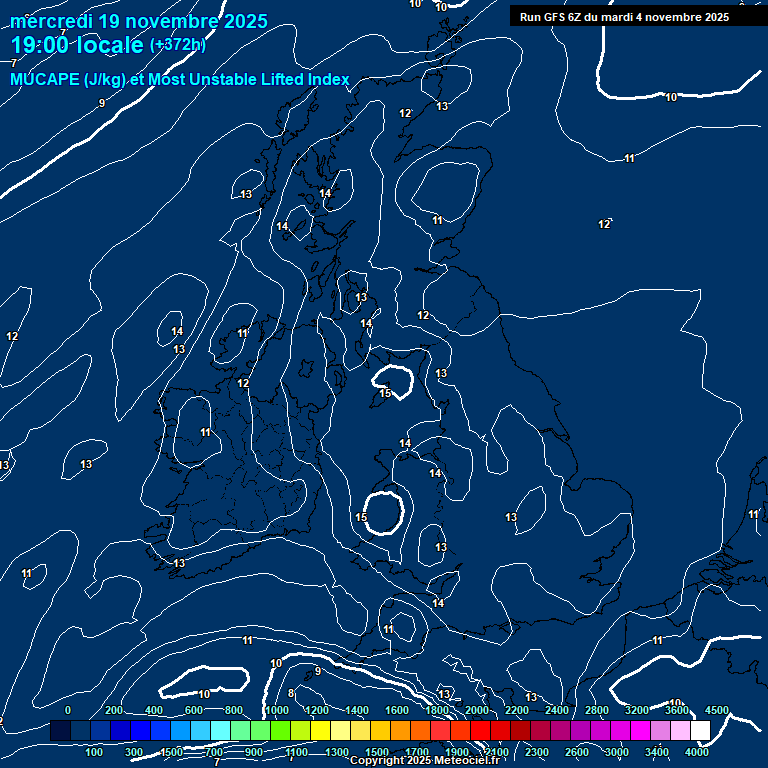Click the '0' value on legend scale
Image resolution: width=768 pixels, height=768 pixels.
[68, 709]
